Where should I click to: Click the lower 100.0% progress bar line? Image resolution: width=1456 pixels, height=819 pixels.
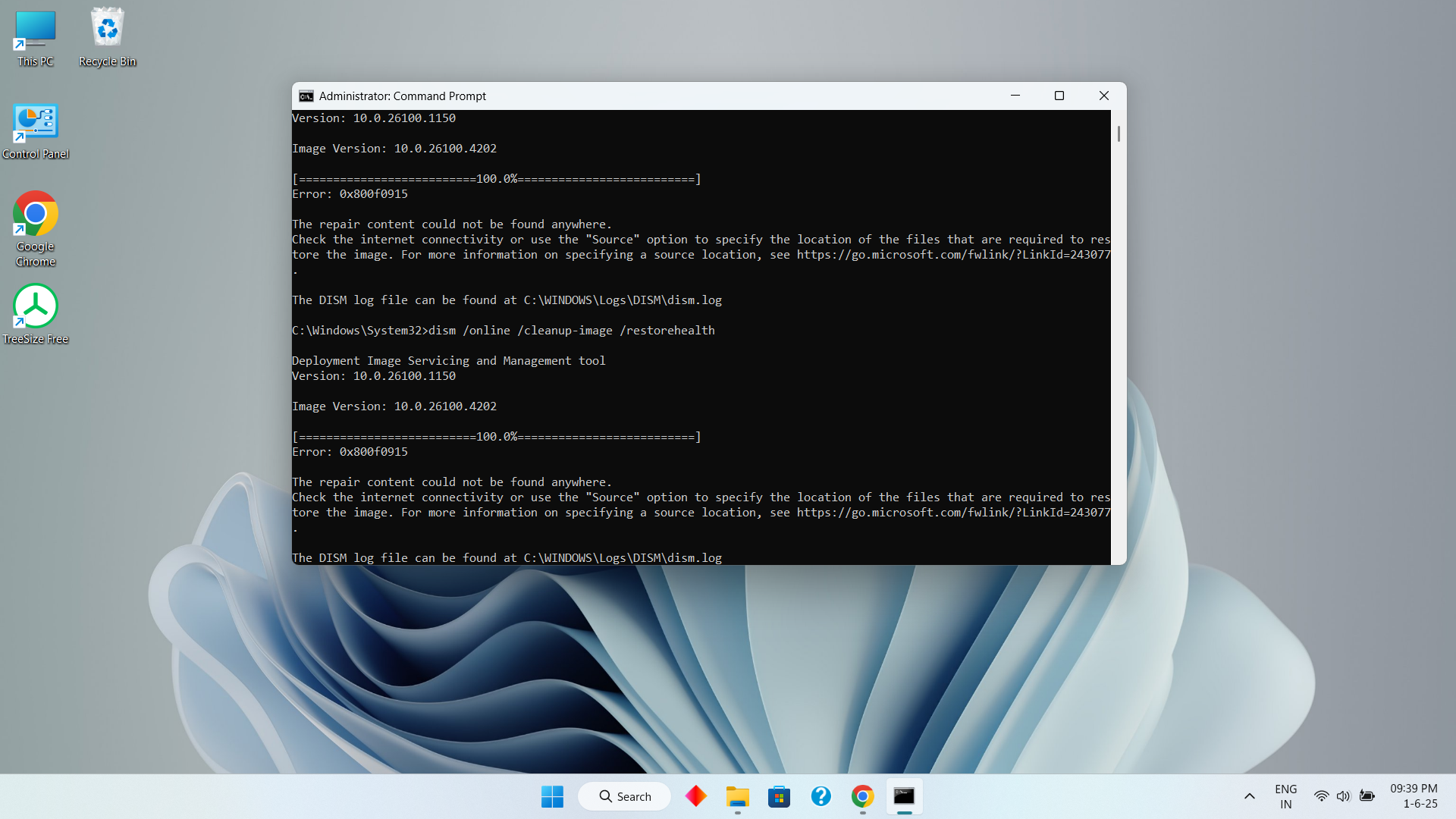[x=497, y=437]
